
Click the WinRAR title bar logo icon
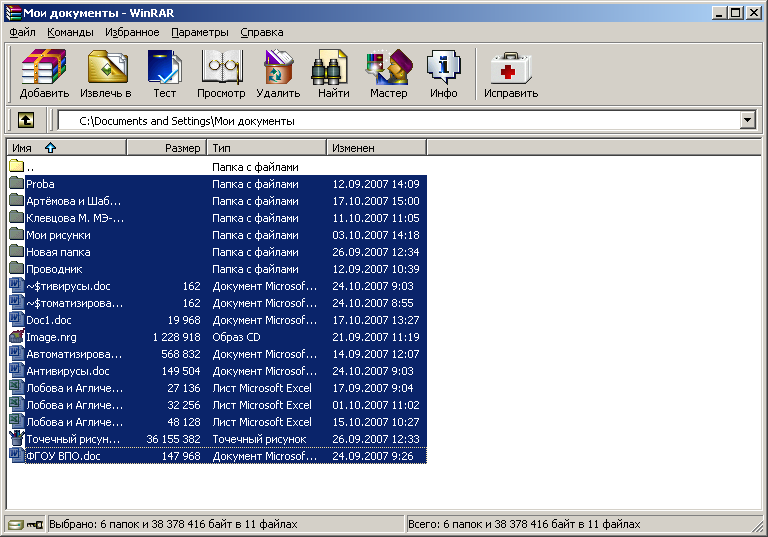13,13
